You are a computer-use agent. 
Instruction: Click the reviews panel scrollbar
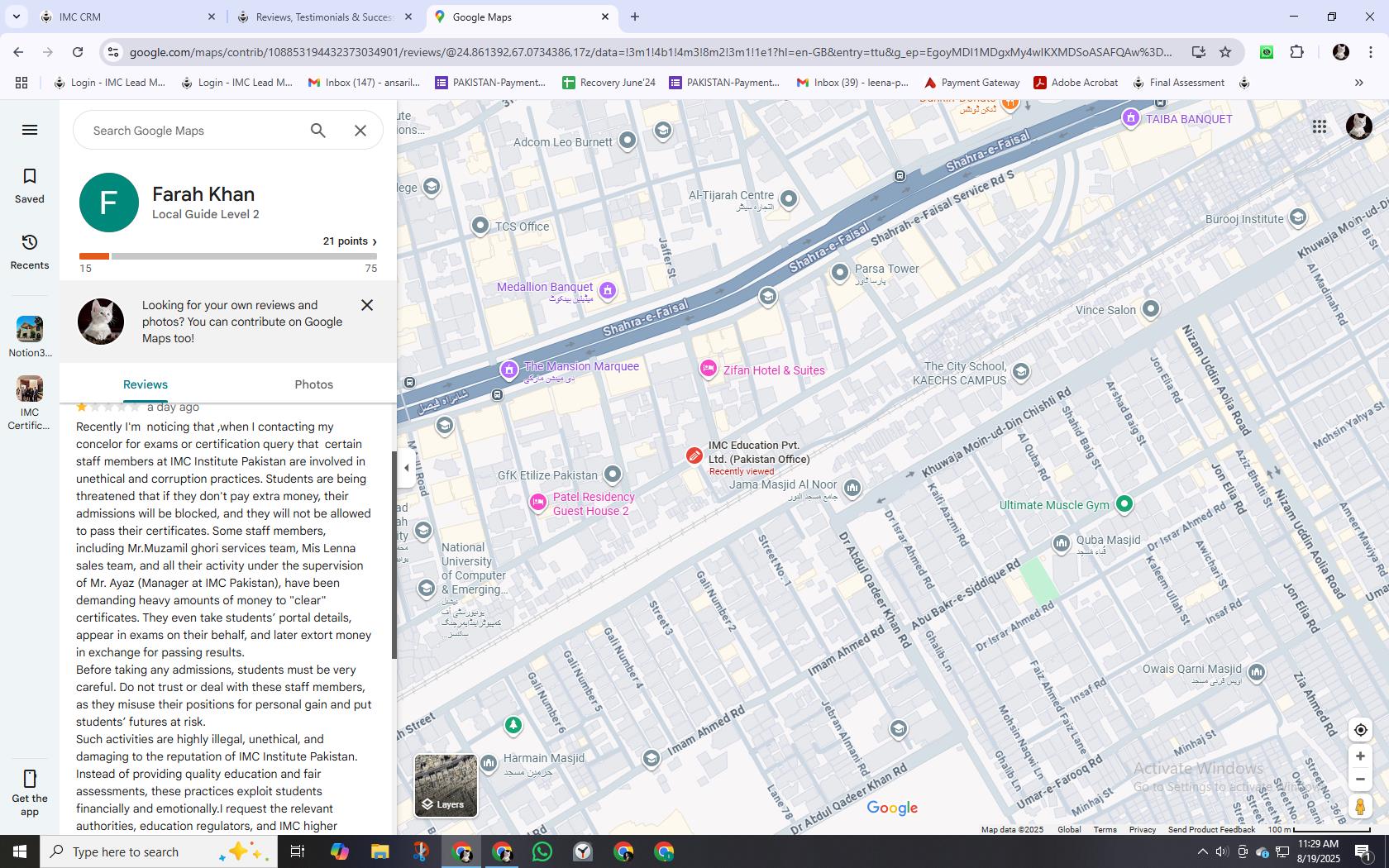tap(394, 555)
